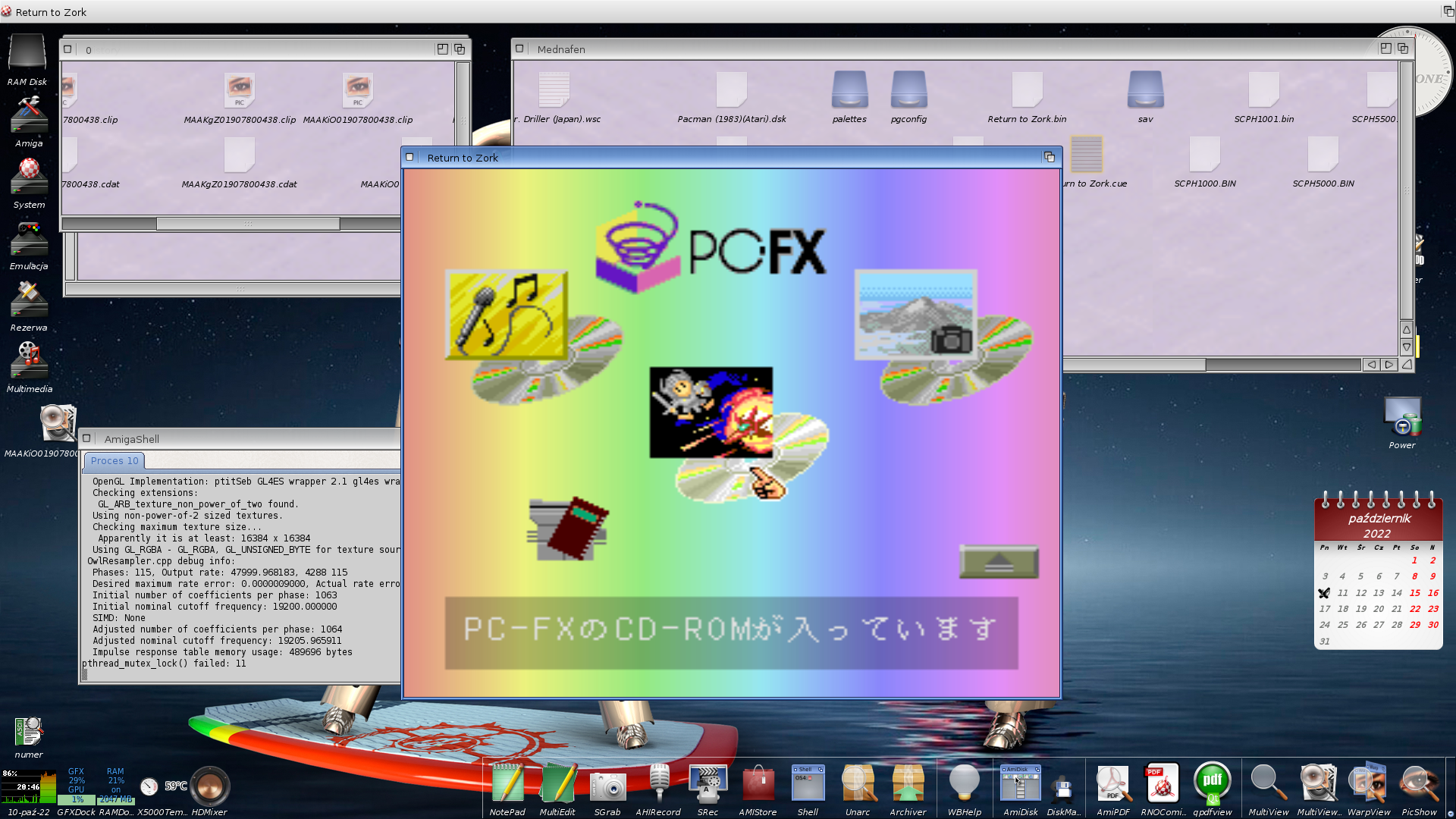Select the memory card icon in PC-FX
Viewport: 1456px width, 819px height.
[568, 529]
